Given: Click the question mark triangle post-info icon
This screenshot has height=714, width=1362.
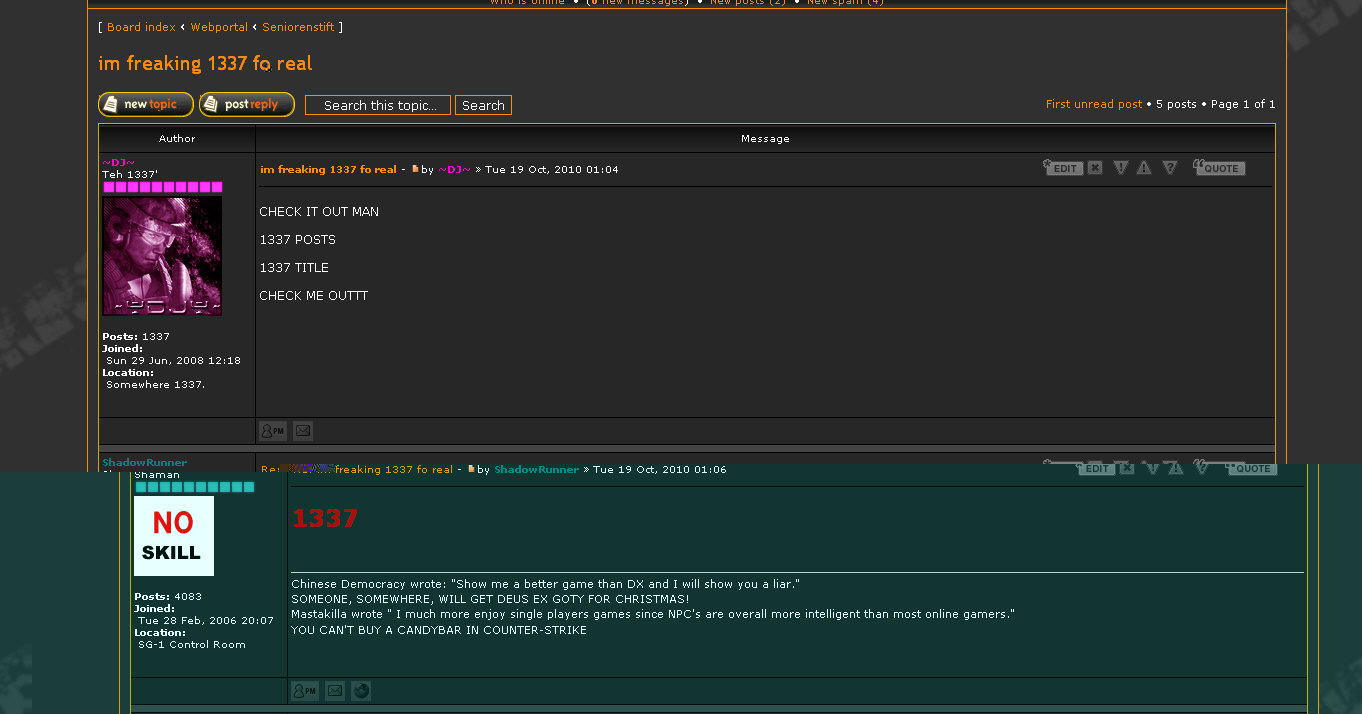Looking at the screenshot, I should point(1169,168).
